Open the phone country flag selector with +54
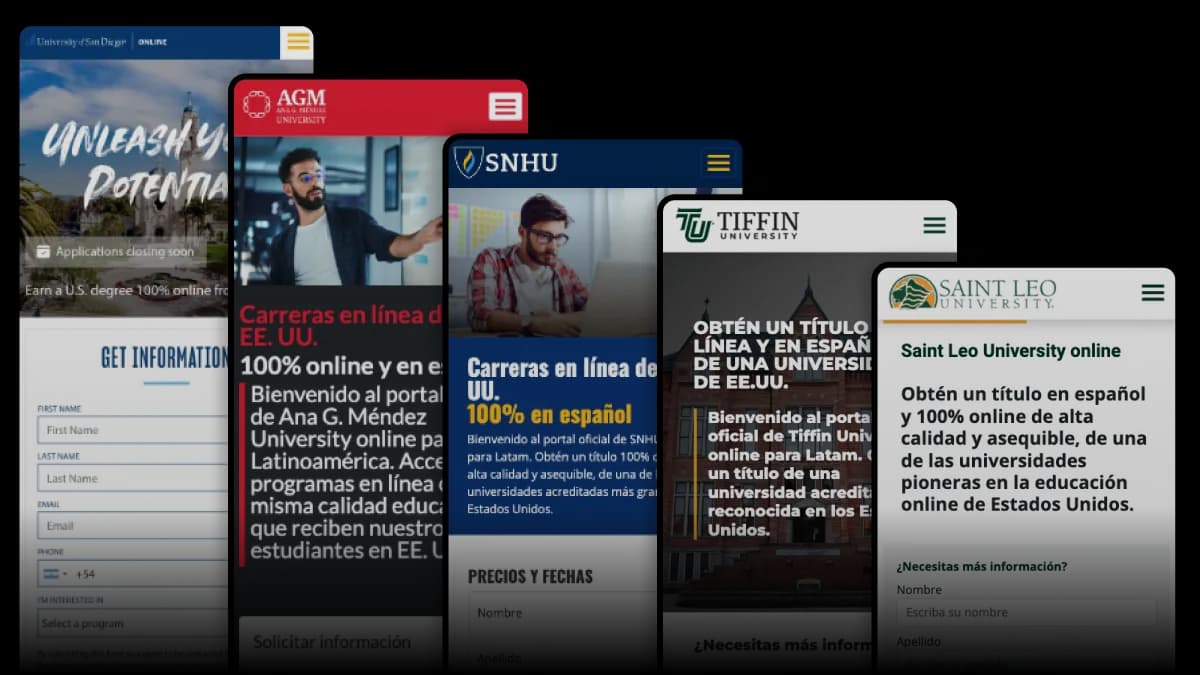The width and height of the screenshot is (1200, 675). click(55, 574)
